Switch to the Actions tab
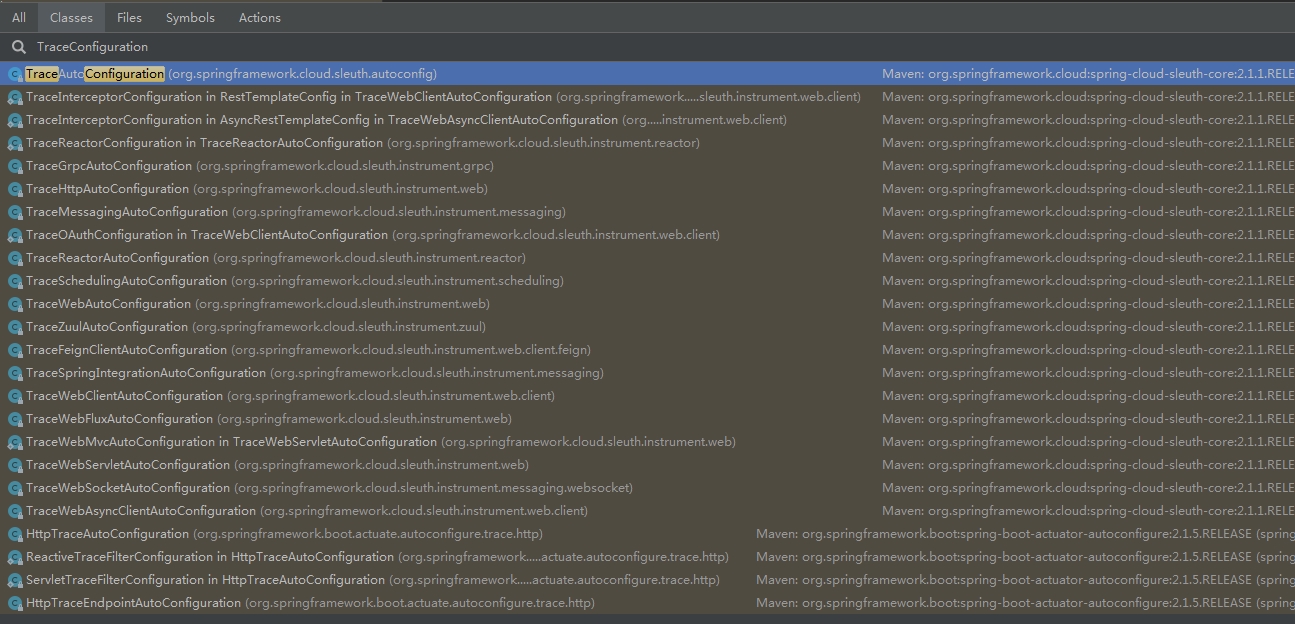Image resolution: width=1295 pixels, height=624 pixels. coord(260,17)
